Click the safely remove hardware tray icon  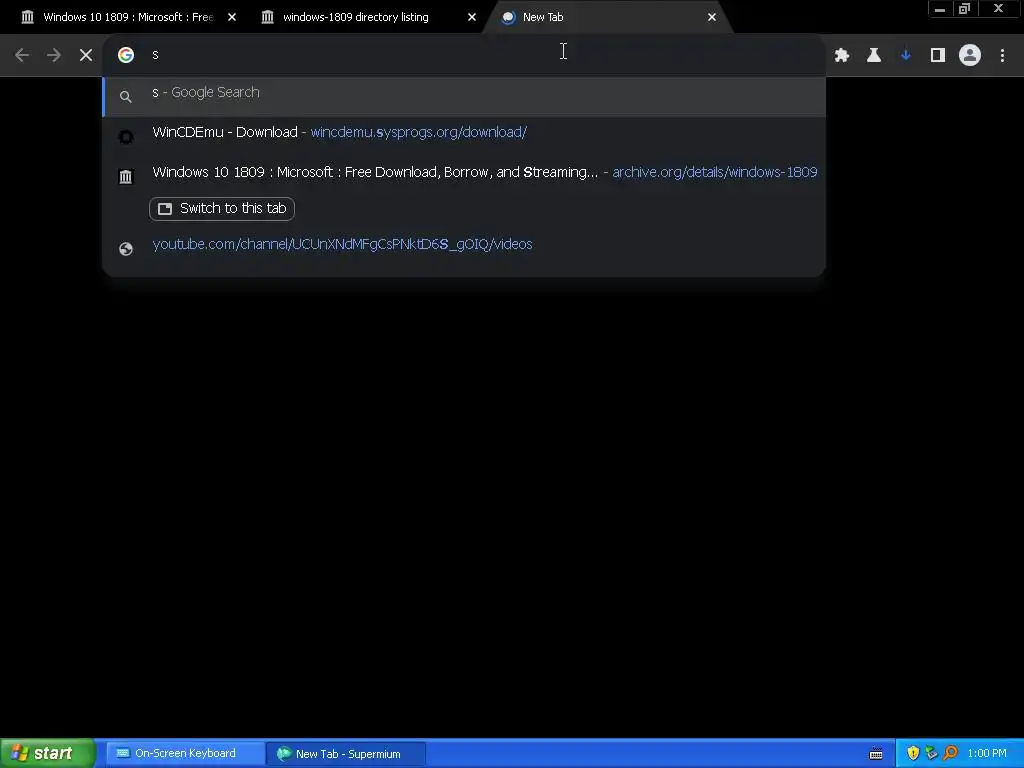point(931,754)
